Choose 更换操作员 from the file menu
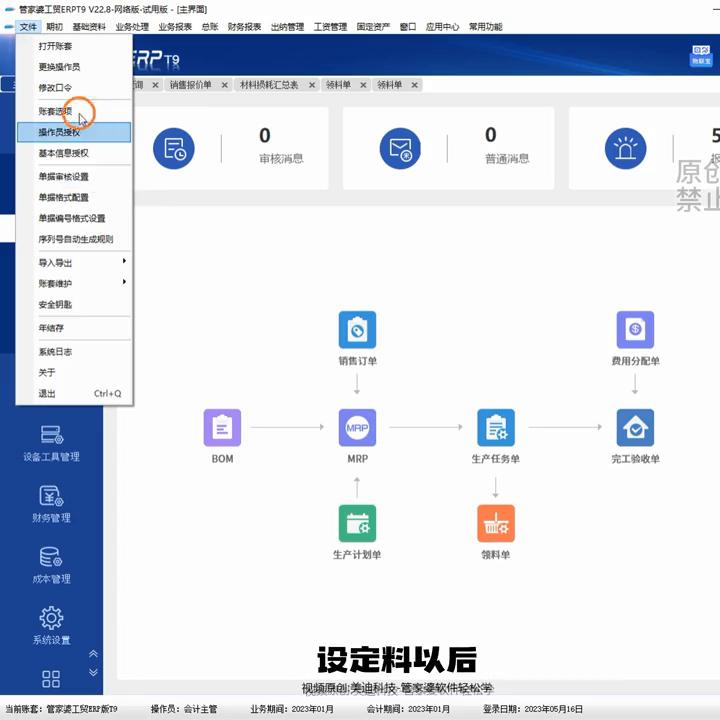Viewport: 720px width, 720px height. pos(74,67)
